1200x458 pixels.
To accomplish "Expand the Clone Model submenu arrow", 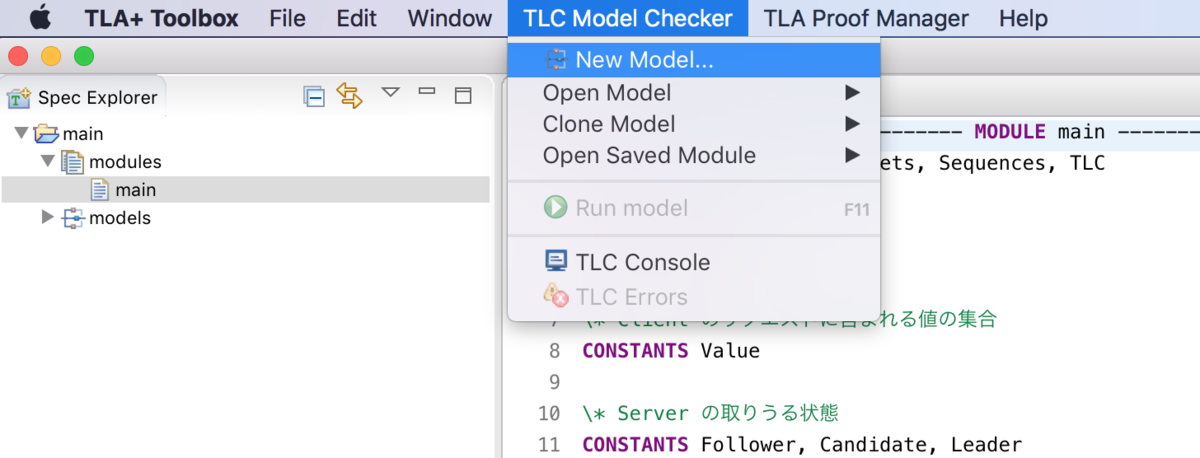I will 852,124.
